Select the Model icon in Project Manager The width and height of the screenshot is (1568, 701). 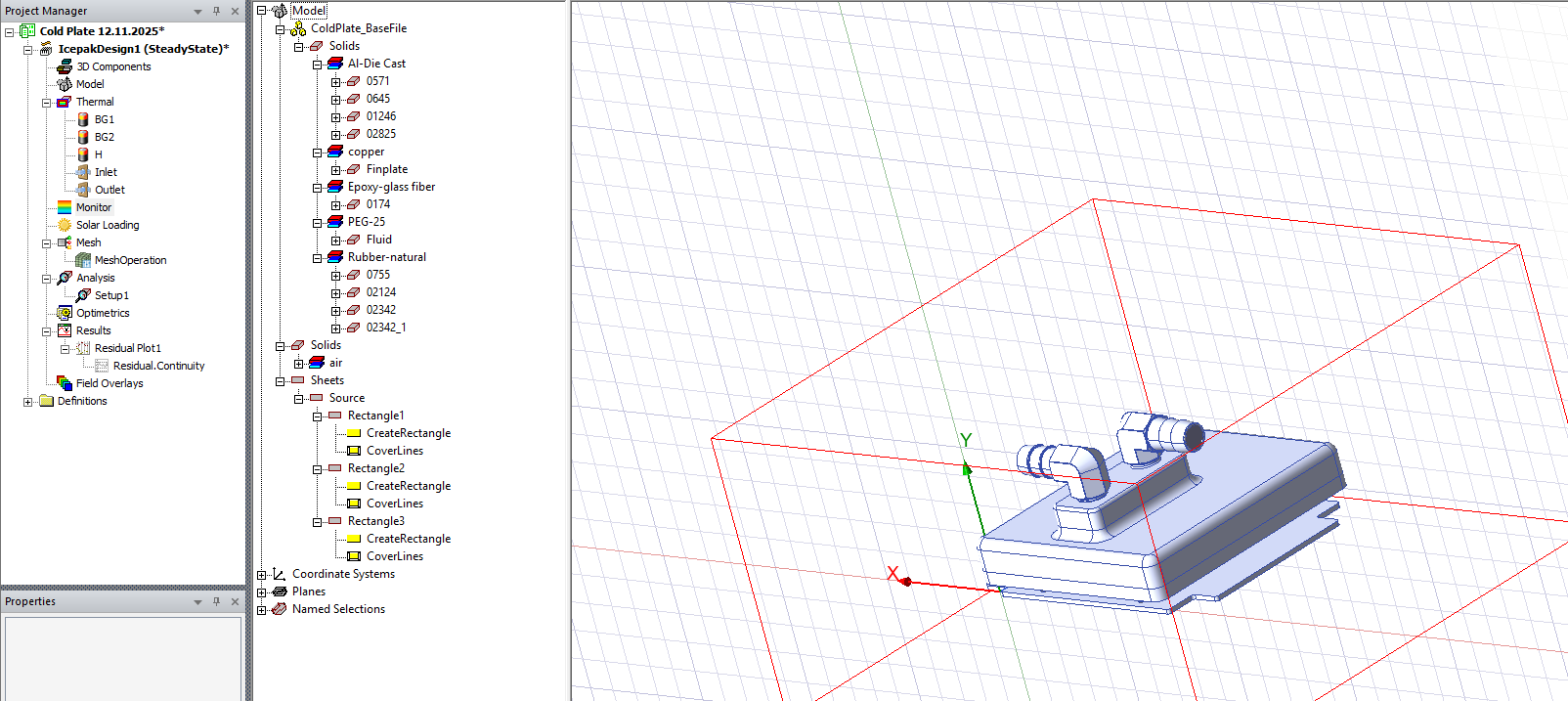coord(65,84)
